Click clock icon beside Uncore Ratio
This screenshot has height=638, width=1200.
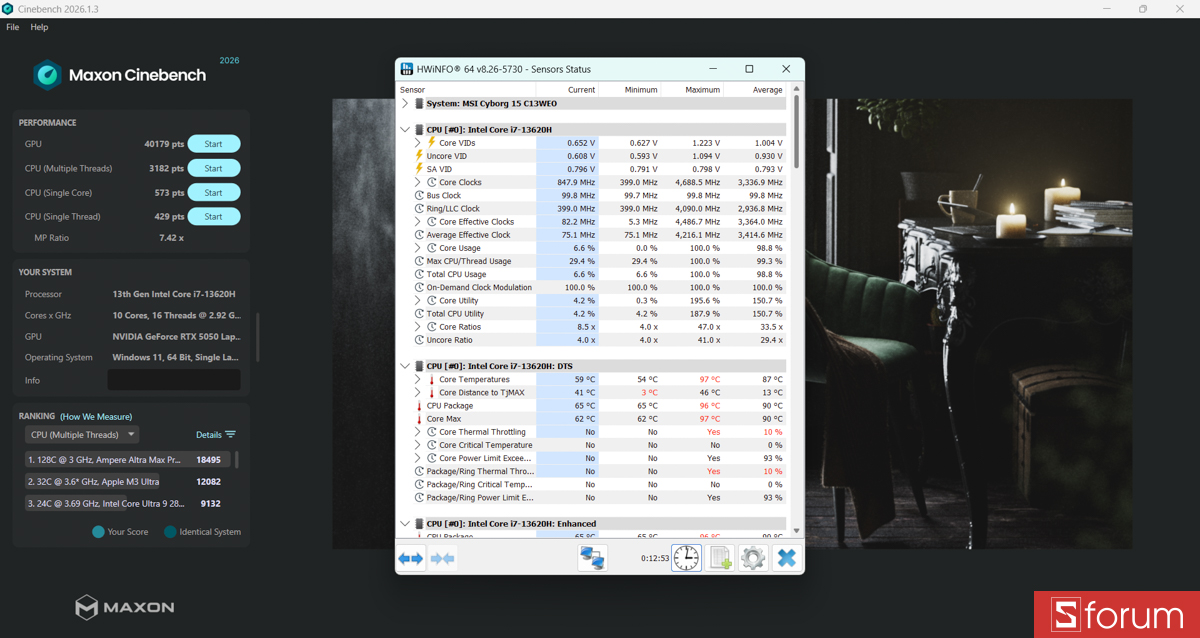click(x=419, y=340)
